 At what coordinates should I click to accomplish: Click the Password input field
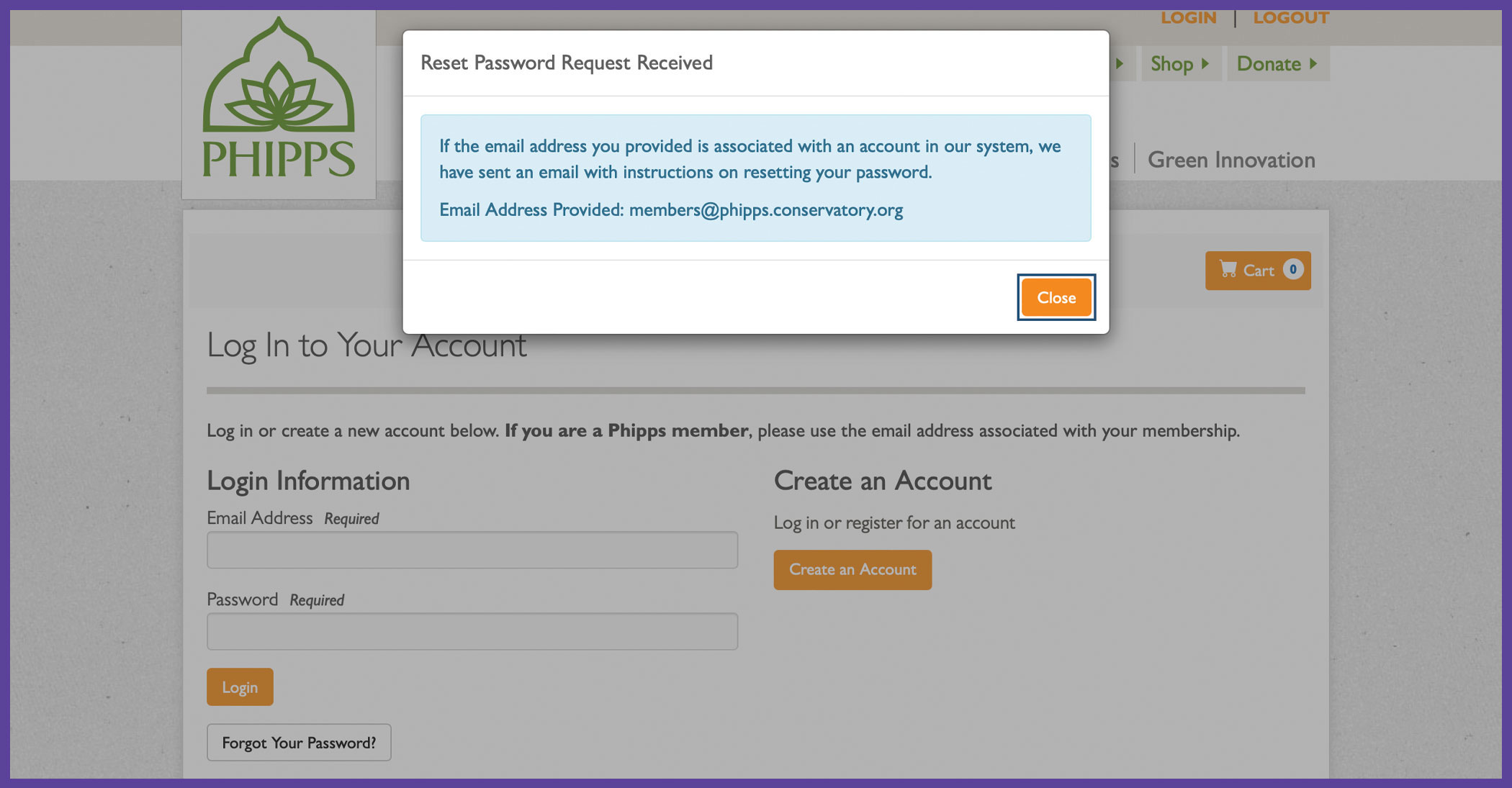(x=472, y=631)
